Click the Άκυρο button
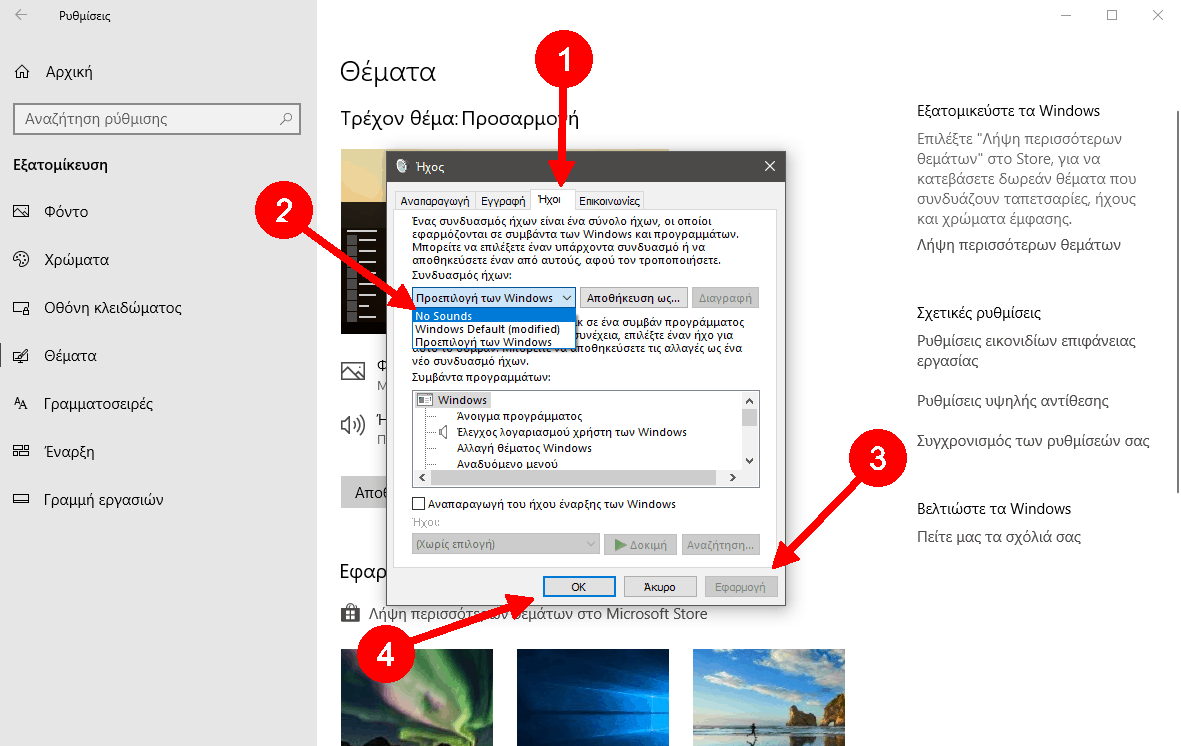The width and height of the screenshot is (1181, 746). (x=660, y=587)
